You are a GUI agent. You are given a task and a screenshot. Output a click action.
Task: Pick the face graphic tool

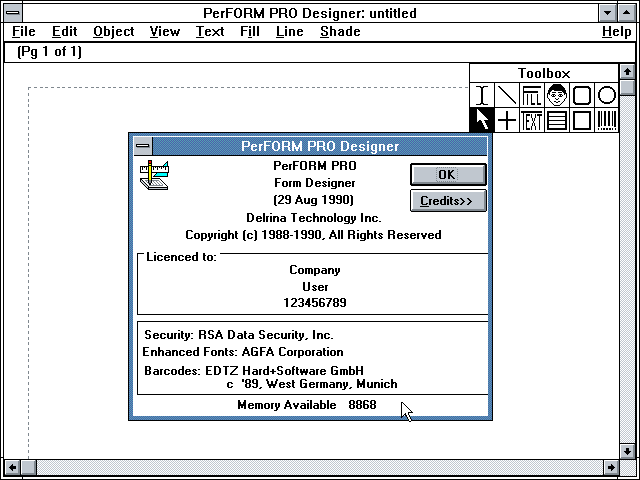click(557, 95)
